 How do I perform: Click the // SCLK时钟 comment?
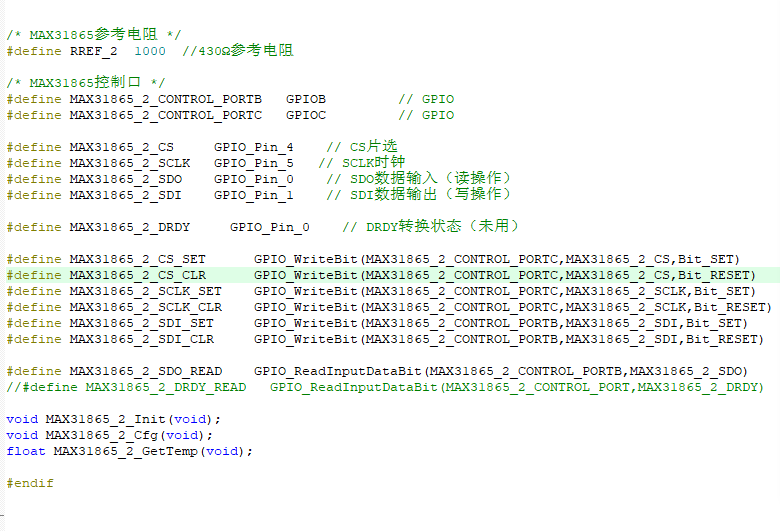362,163
